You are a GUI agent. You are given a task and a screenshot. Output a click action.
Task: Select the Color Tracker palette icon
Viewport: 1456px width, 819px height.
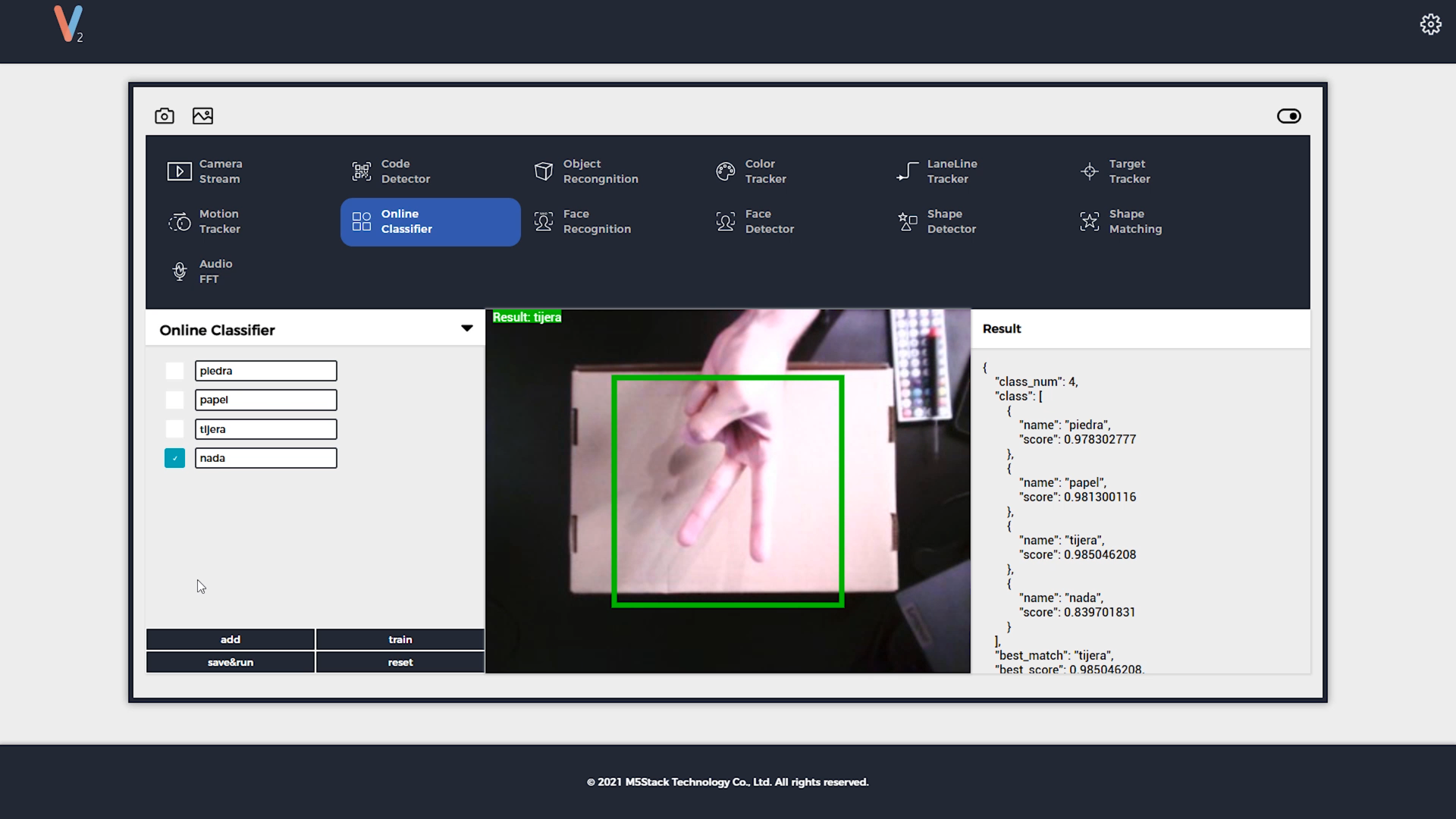[725, 171]
